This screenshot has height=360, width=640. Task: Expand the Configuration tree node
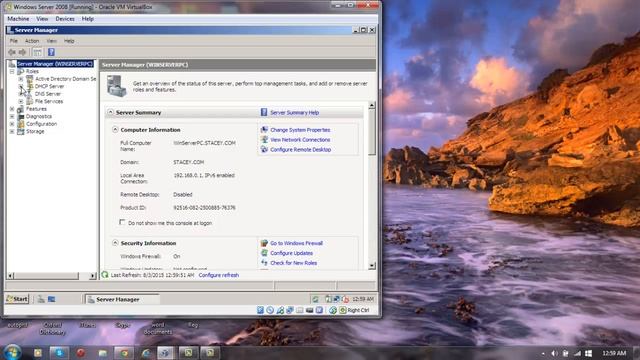(12, 124)
